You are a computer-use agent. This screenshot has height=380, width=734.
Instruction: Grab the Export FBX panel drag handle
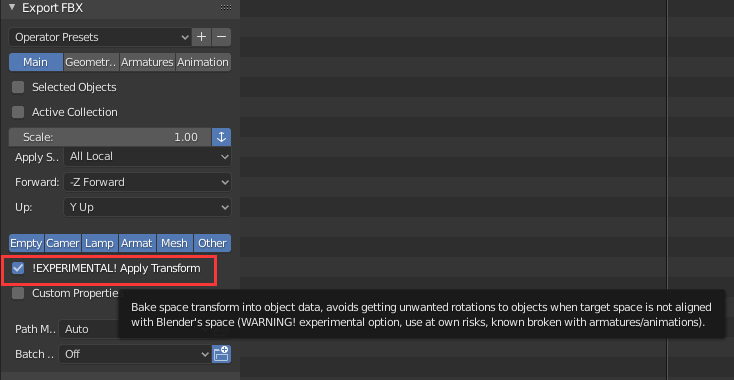226,7
